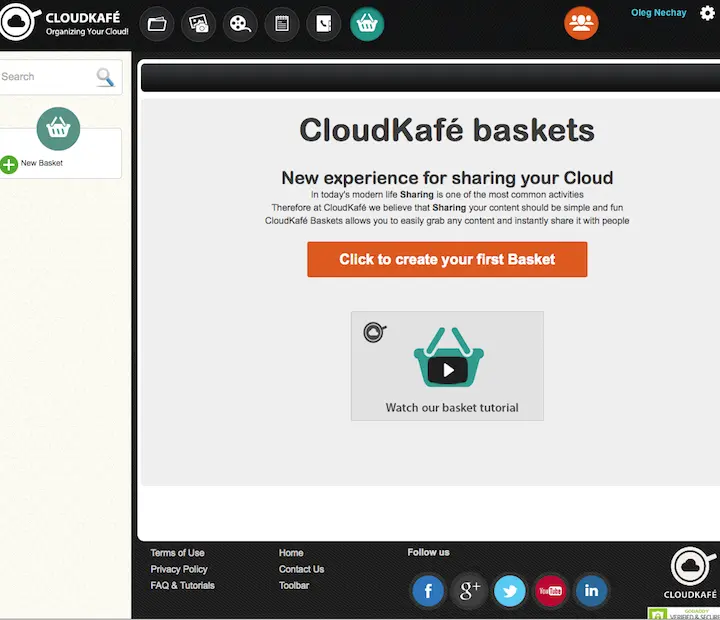Open the files folder icon in top toolbar
Viewport: 720px width, 620px height.
click(x=157, y=23)
